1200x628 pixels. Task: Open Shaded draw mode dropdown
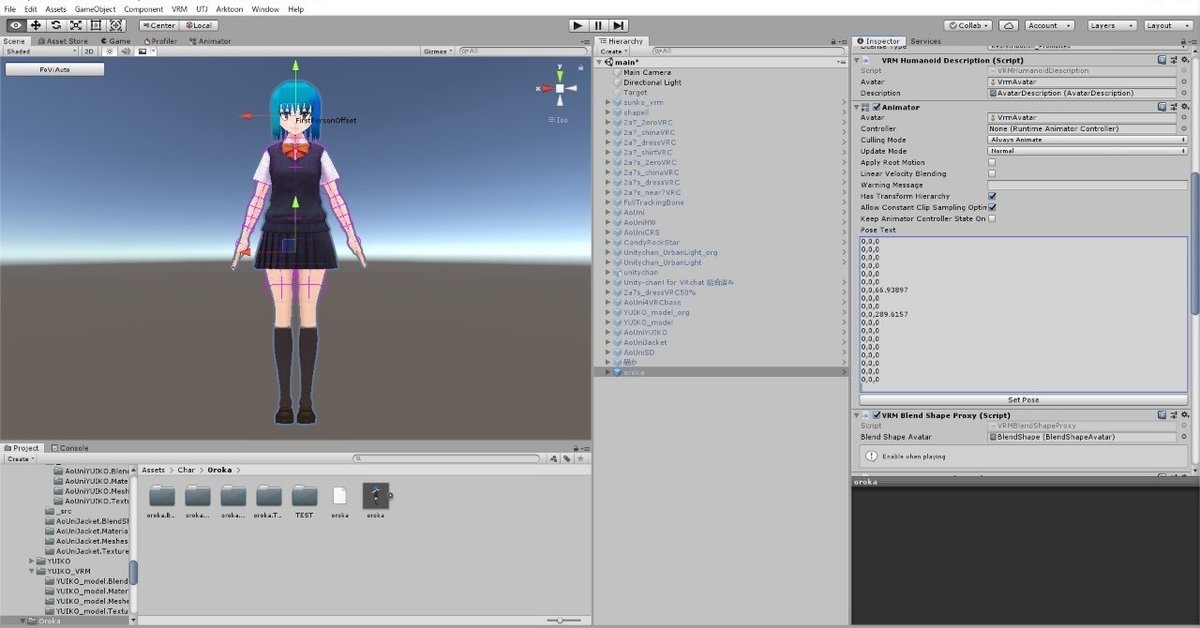point(40,50)
